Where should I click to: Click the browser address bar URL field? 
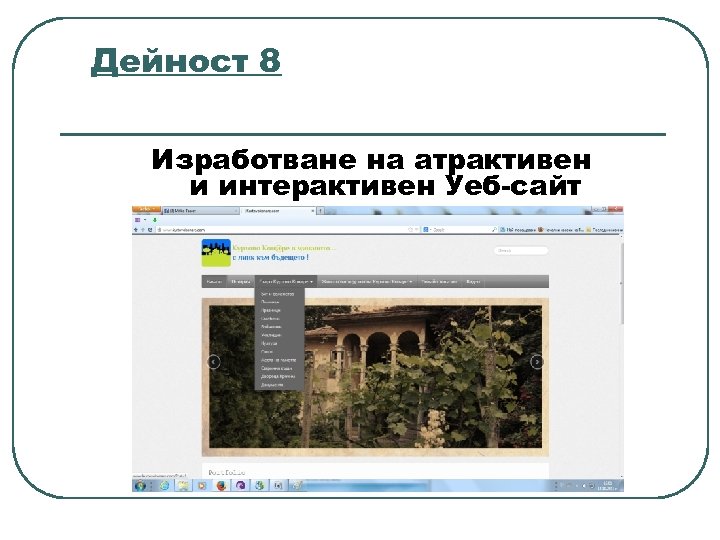point(287,230)
